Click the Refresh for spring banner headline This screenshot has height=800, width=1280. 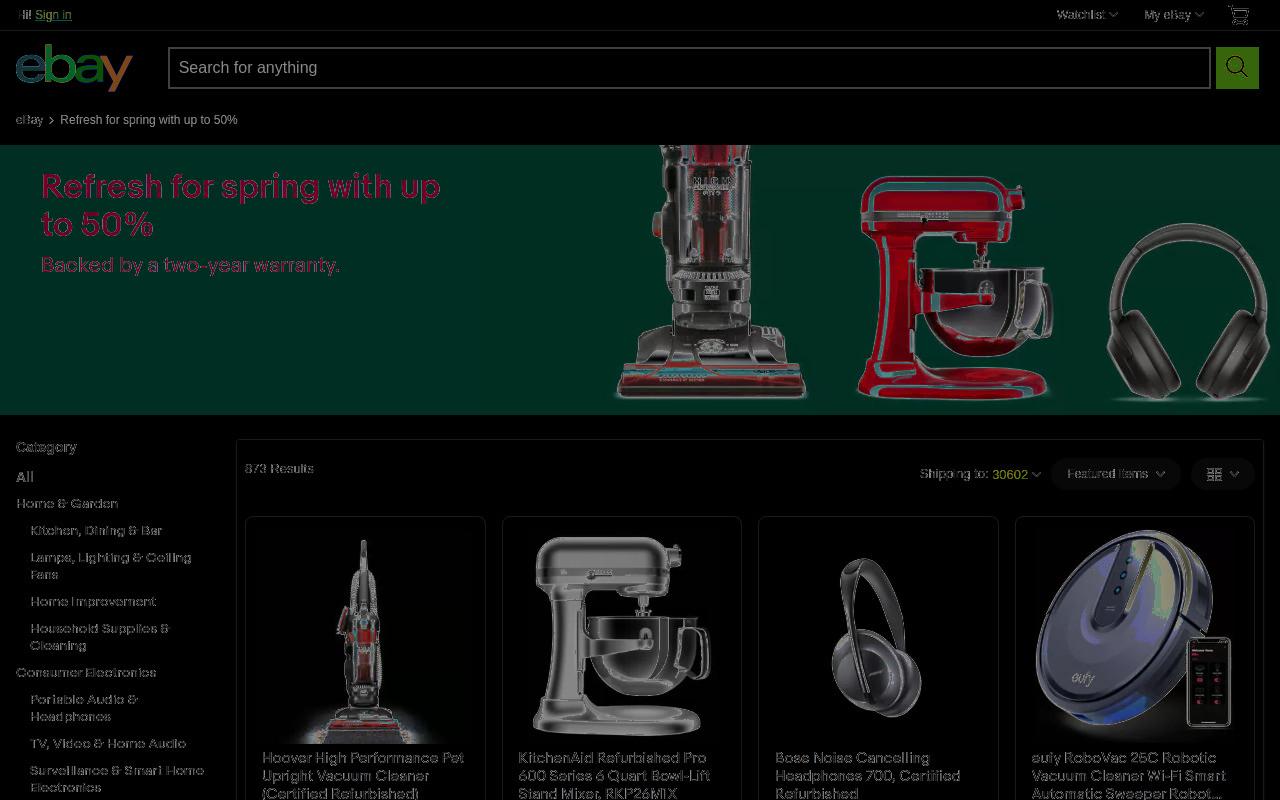coord(241,205)
